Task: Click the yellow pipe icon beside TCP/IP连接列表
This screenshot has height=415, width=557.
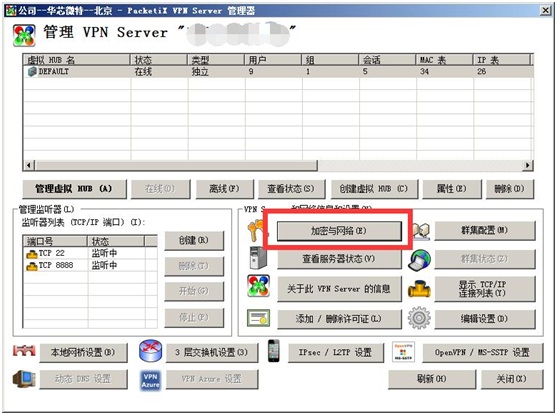Action: pos(419,289)
